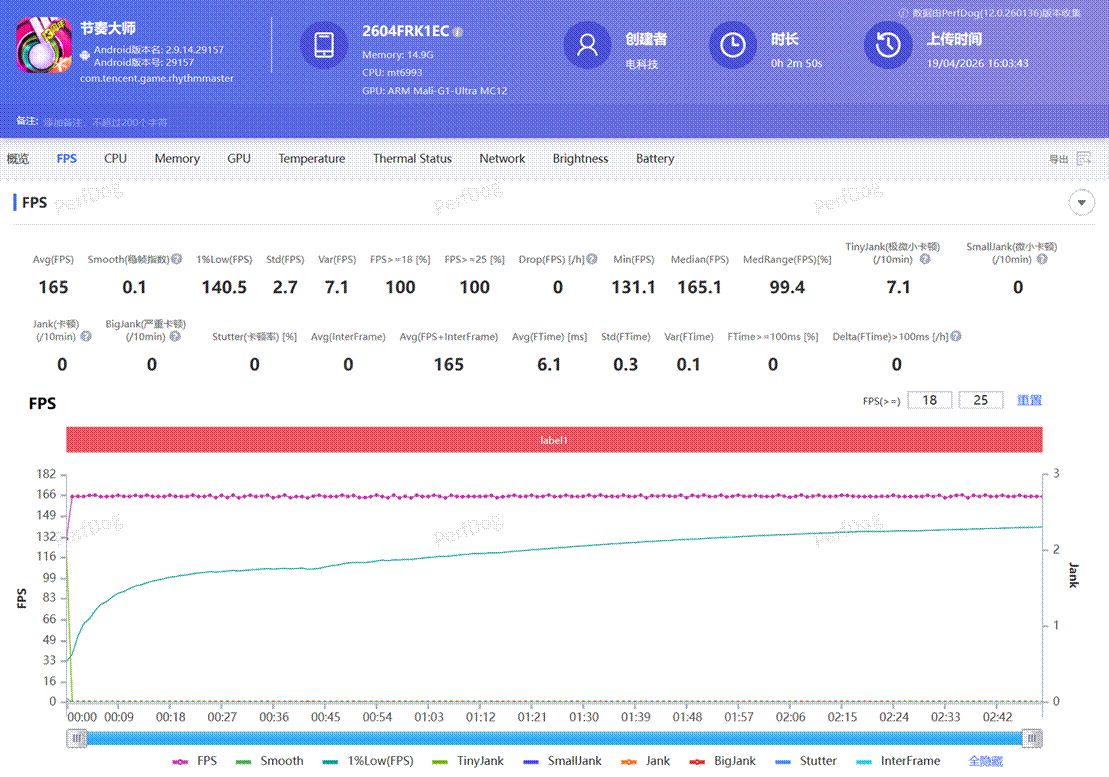Image resolution: width=1109 pixels, height=777 pixels.
Task: Click info icon beside device name 2604FRK1EC
Action: pos(458,32)
